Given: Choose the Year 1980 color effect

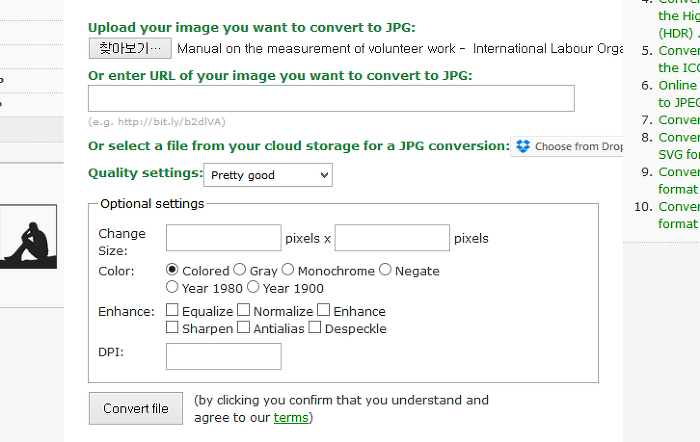Looking at the screenshot, I should pos(172,287).
